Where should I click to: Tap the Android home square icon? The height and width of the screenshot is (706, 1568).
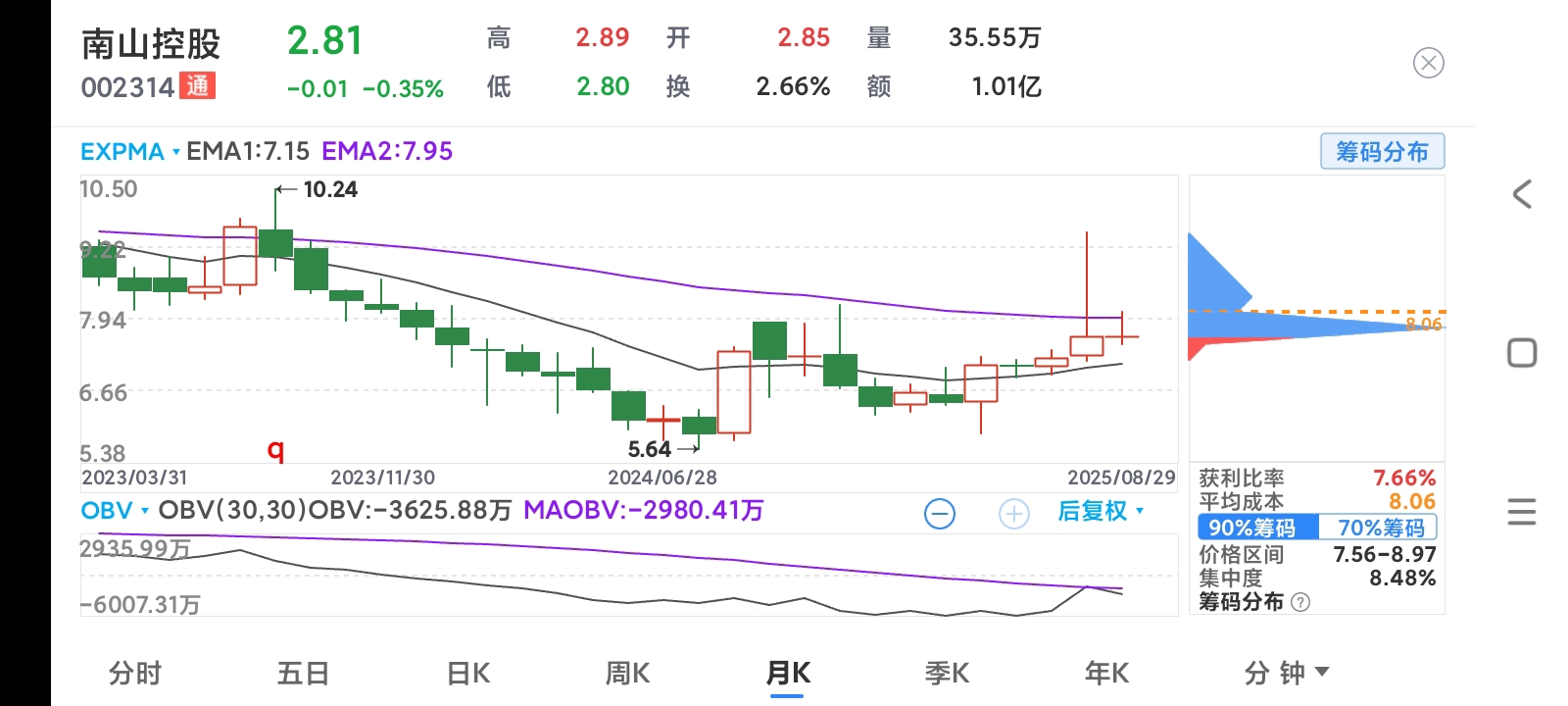1522,353
